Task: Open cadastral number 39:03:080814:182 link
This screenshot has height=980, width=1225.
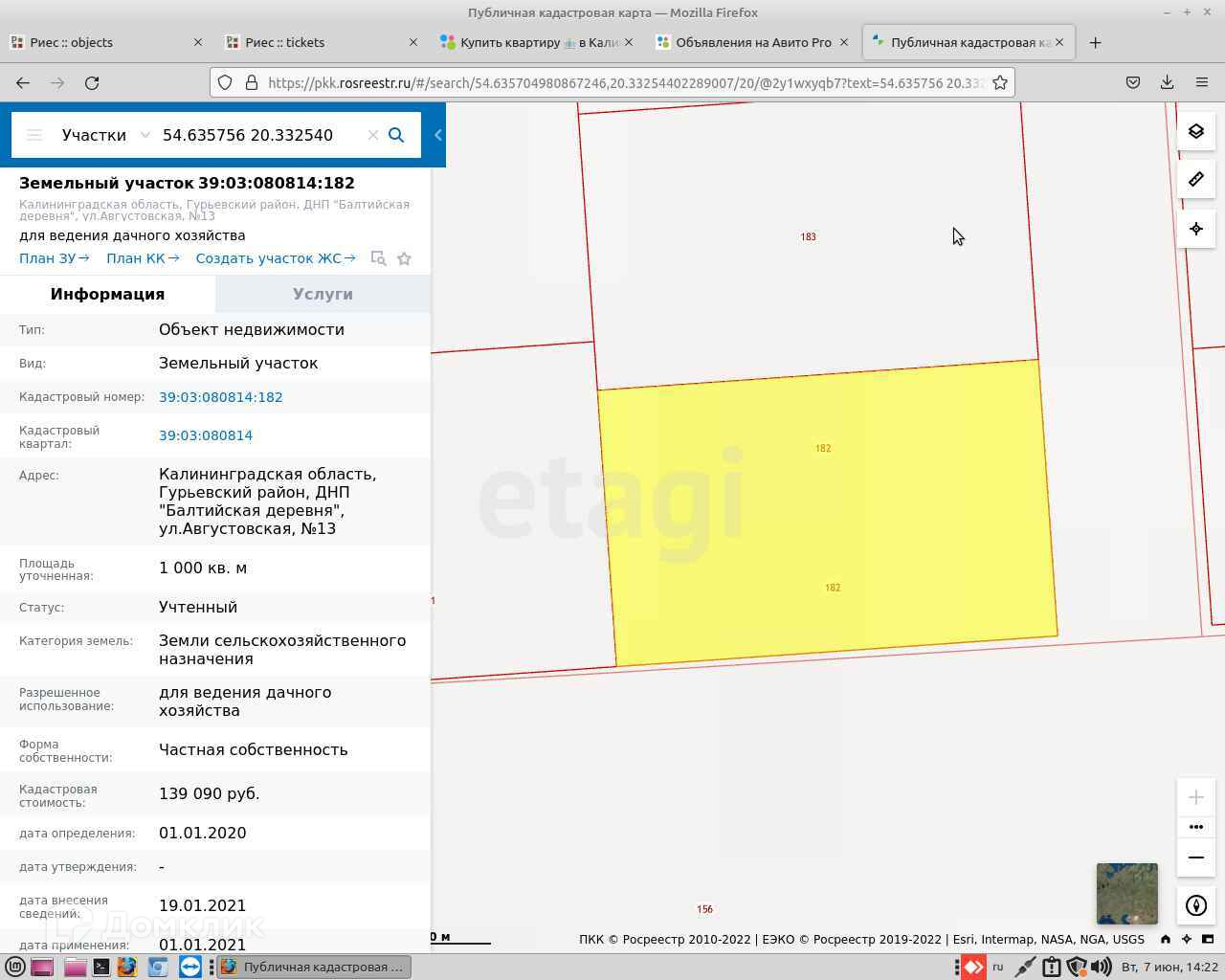Action: point(220,397)
